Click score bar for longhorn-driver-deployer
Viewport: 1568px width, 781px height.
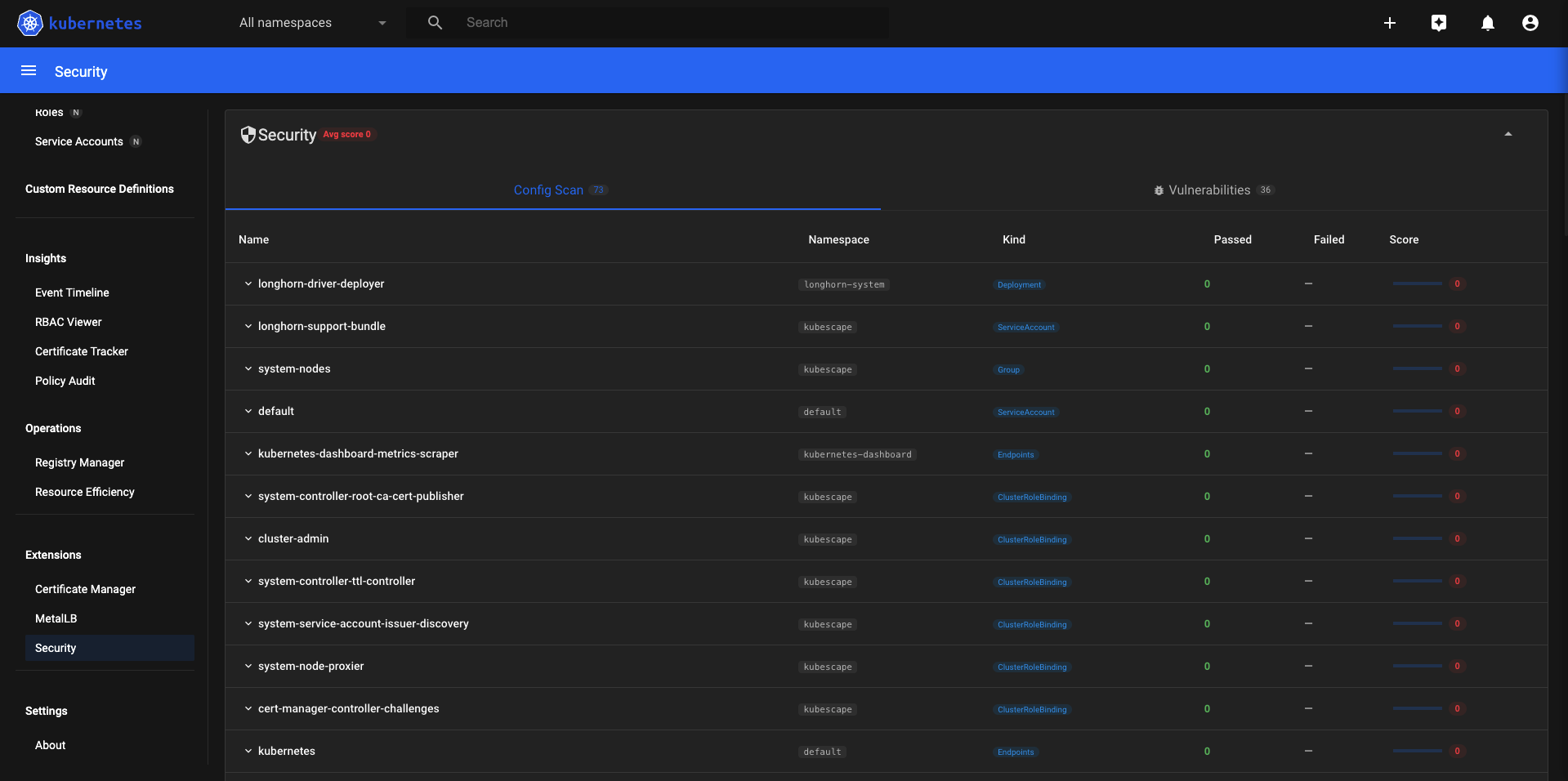pos(1418,283)
